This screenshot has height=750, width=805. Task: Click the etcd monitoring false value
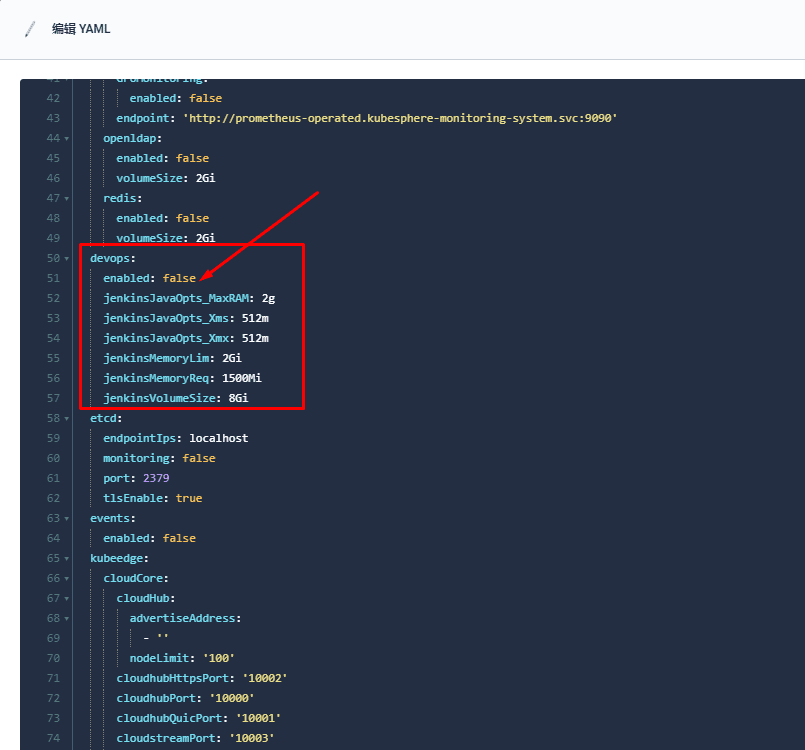pyautogui.click(x=199, y=458)
